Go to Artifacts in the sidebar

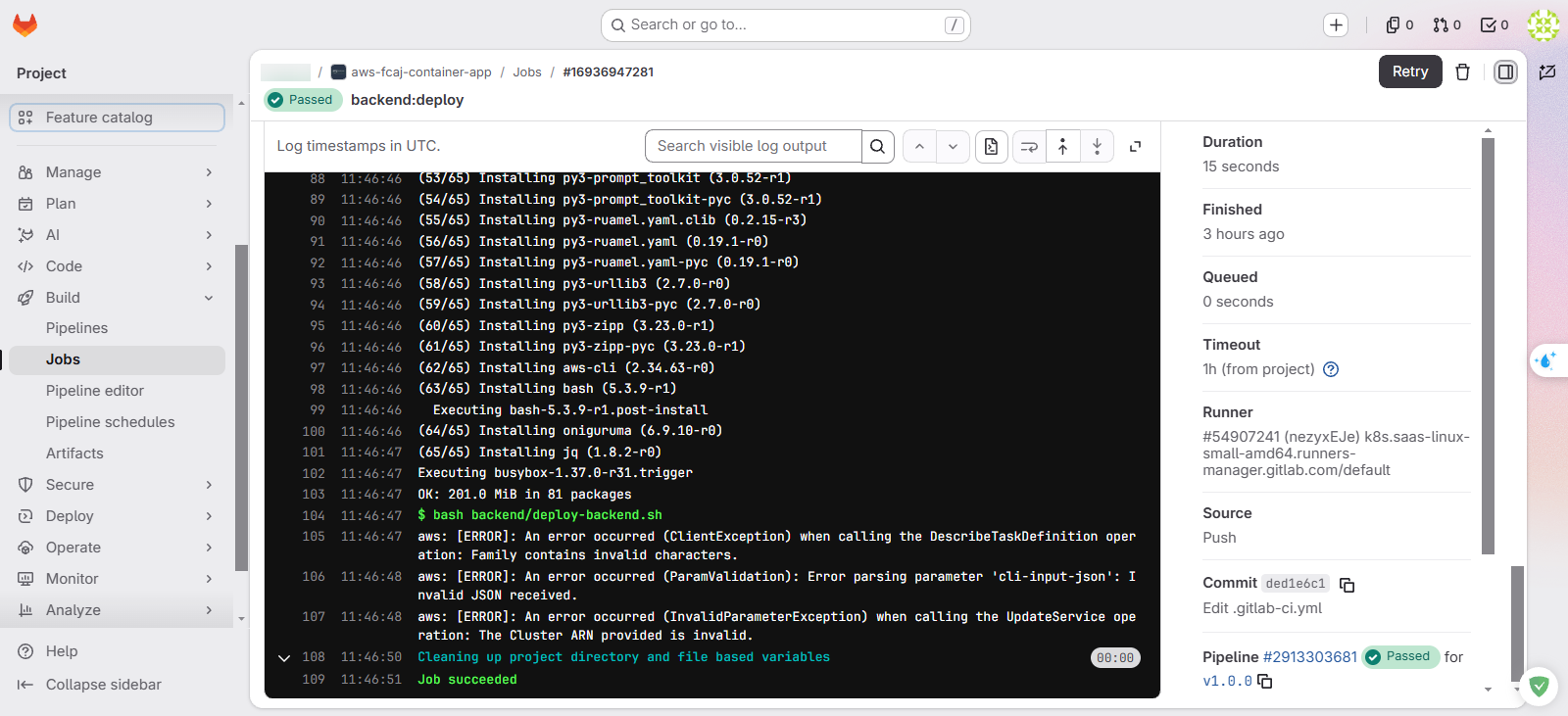click(x=117, y=453)
